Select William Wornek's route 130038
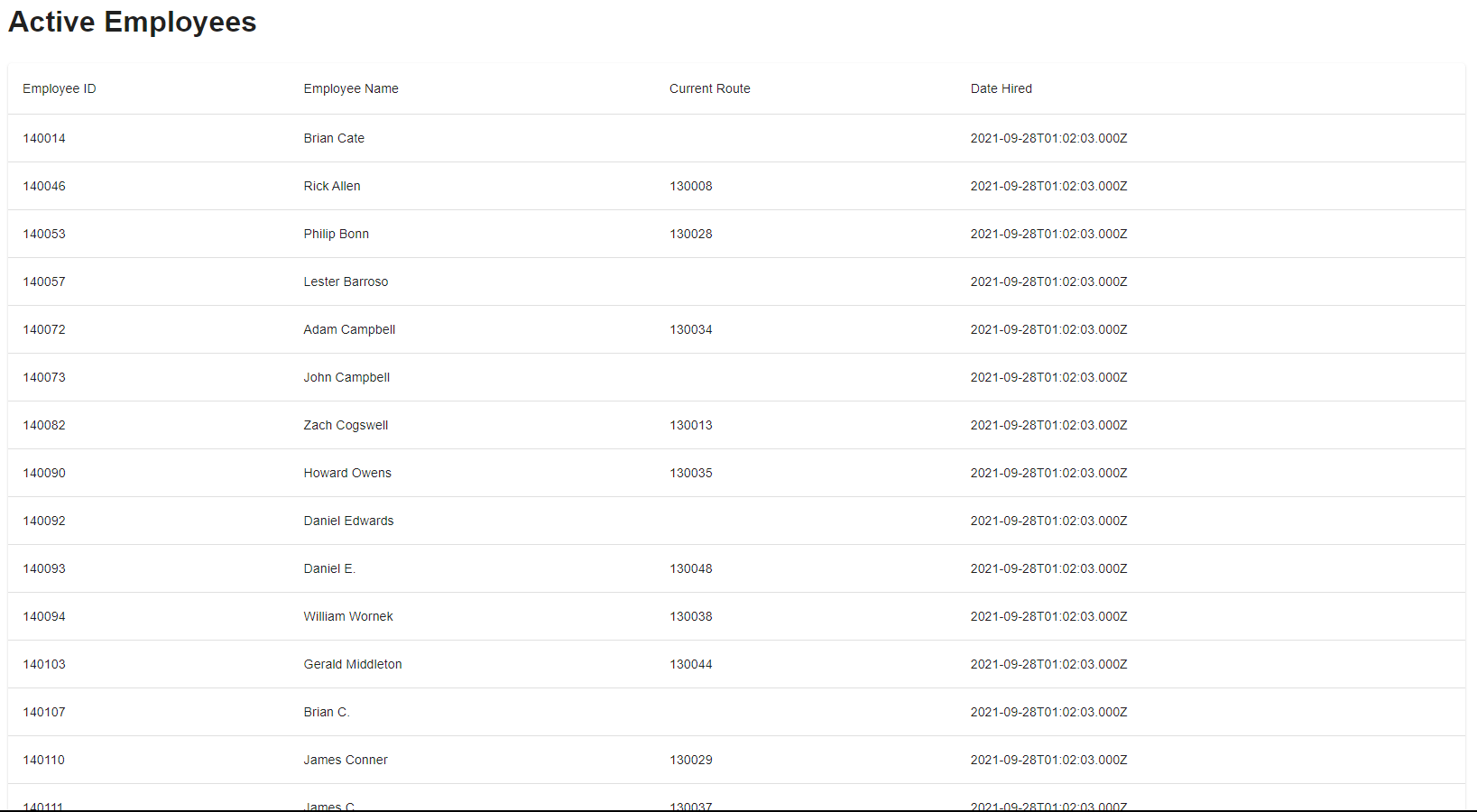The height and width of the screenshot is (812, 1477). coord(690,616)
